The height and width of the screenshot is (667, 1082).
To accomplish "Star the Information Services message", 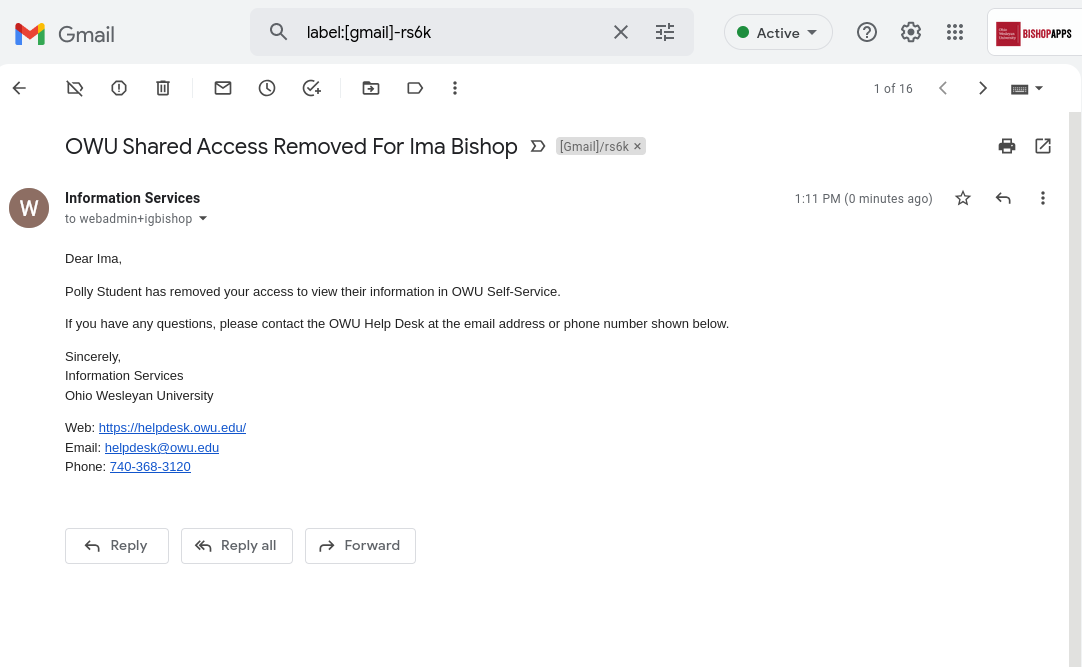I will point(963,199).
